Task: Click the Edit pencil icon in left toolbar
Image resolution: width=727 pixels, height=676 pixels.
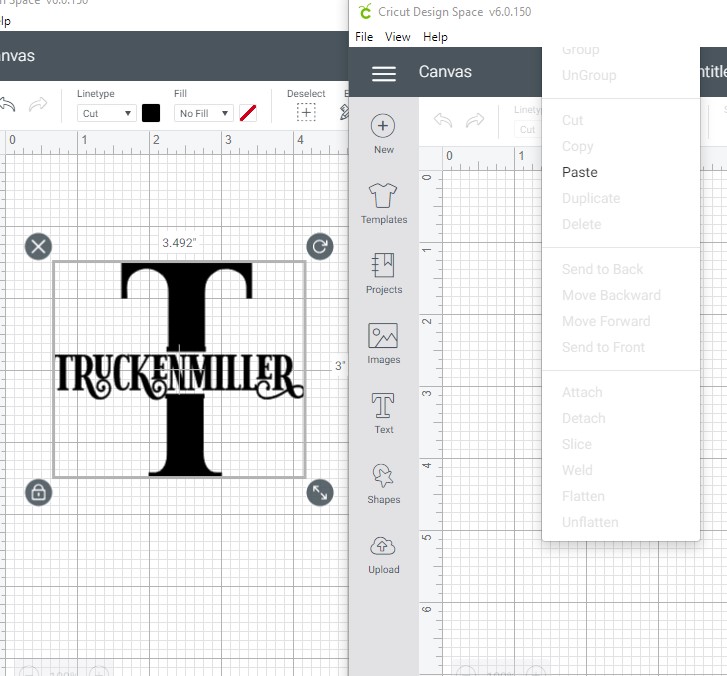Action: point(344,112)
